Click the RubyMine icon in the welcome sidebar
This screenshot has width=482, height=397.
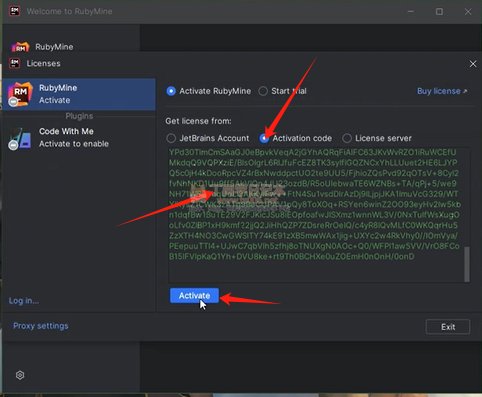point(20,47)
